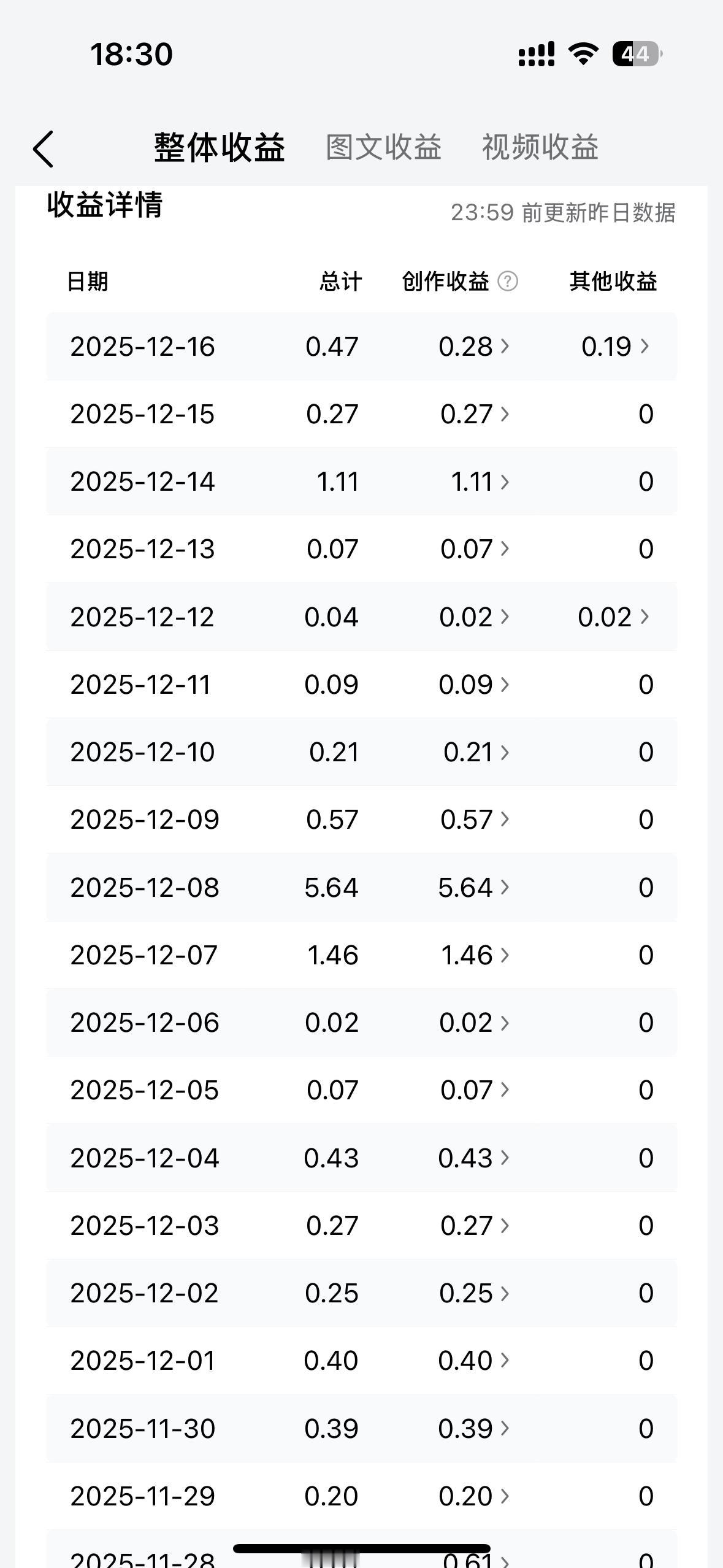Expand 0.28 creation earnings for 2025-12-16
This screenshot has width=723, height=1568.
[x=474, y=347]
